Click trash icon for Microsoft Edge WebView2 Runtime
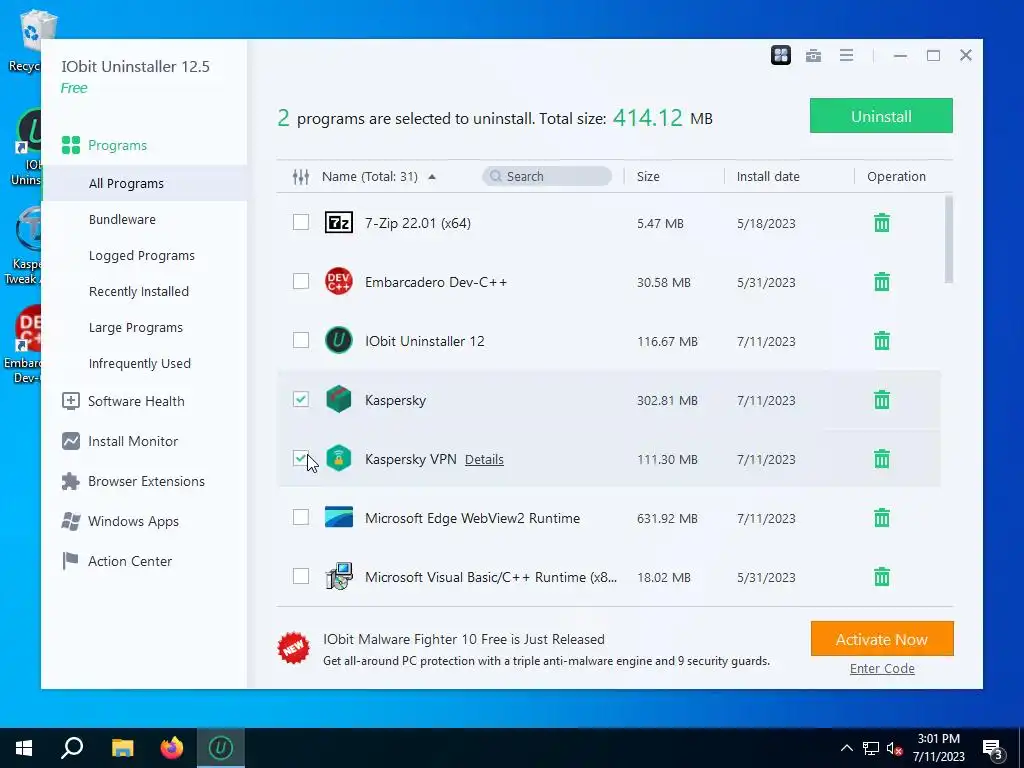 pyautogui.click(x=882, y=518)
